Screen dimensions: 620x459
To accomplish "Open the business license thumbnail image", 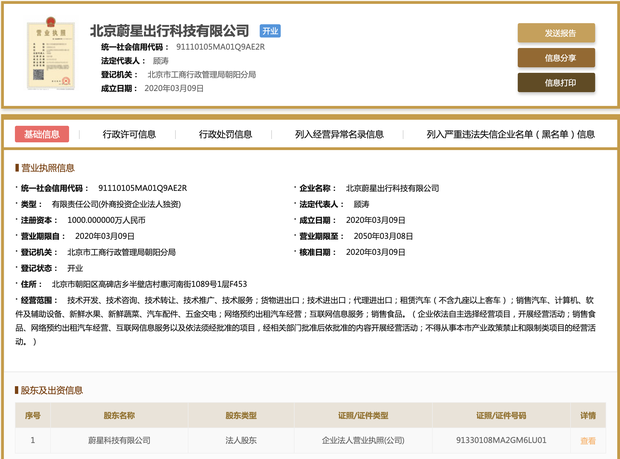I will point(51,53).
